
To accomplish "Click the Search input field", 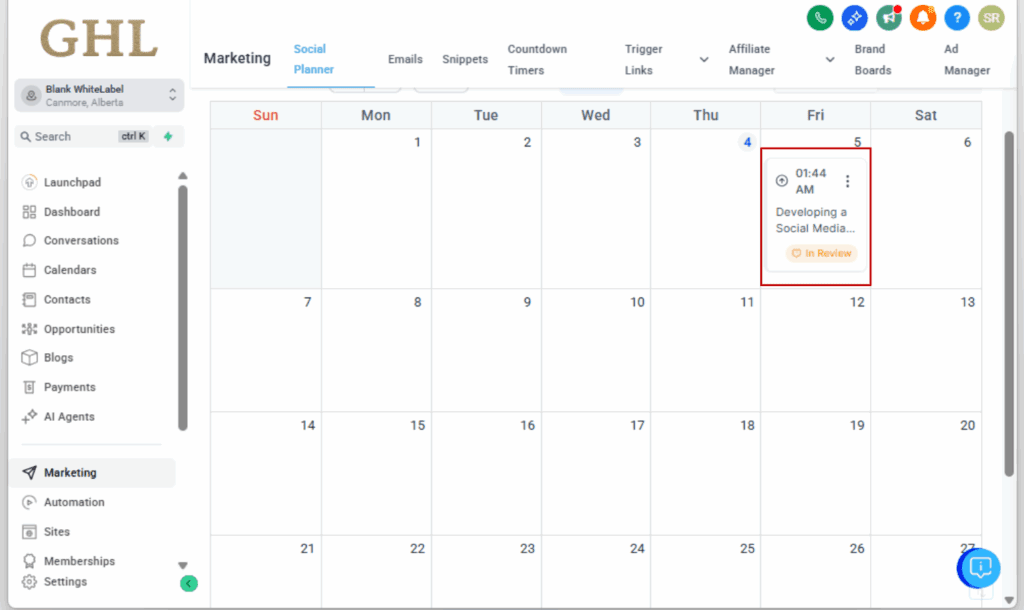I will click(83, 136).
